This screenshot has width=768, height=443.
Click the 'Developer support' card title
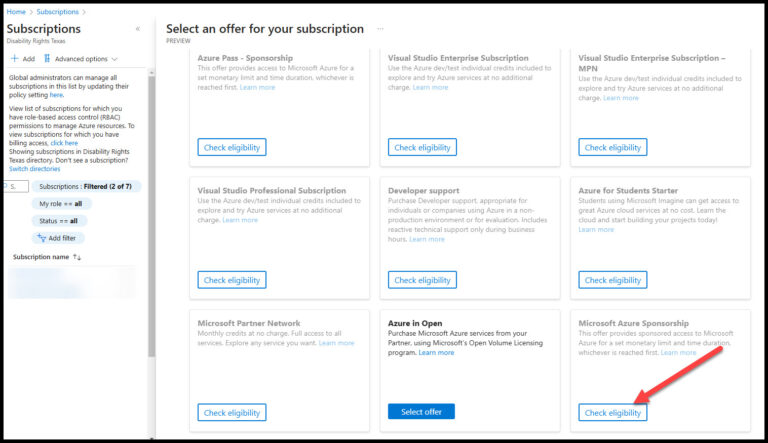[x=424, y=191]
